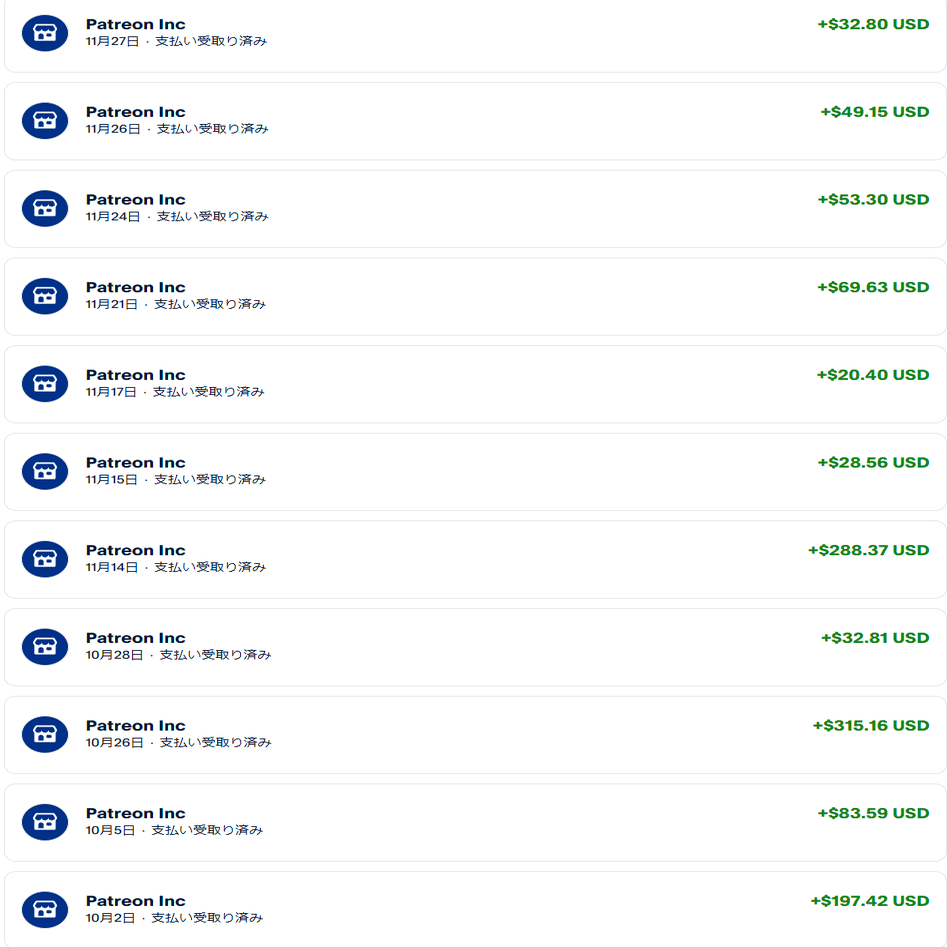Select the store icon on the 10月5日 transaction
This screenshot has width=947, height=947.
pyautogui.click(x=45, y=822)
